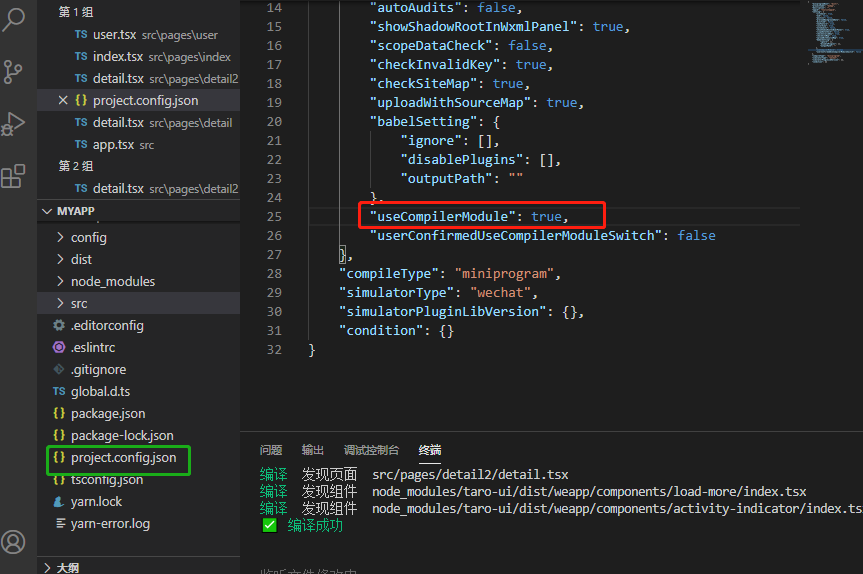Open detail.tsx under group 2
863x574 pixels.
click(x=139, y=189)
